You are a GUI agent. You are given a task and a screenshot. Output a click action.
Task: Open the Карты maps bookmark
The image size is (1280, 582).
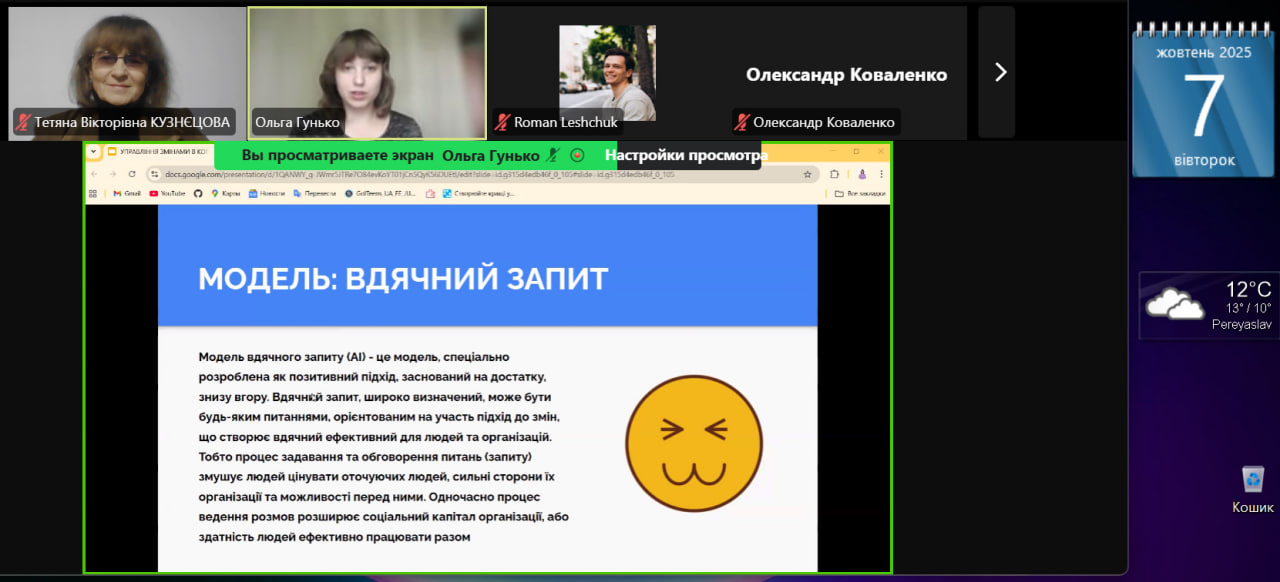coord(225,193)
